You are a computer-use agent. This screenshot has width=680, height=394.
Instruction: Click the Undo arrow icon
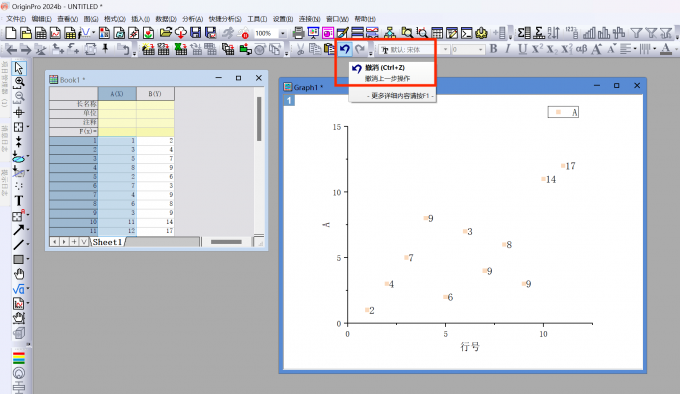pyautogui.click(x=345, y=49)
